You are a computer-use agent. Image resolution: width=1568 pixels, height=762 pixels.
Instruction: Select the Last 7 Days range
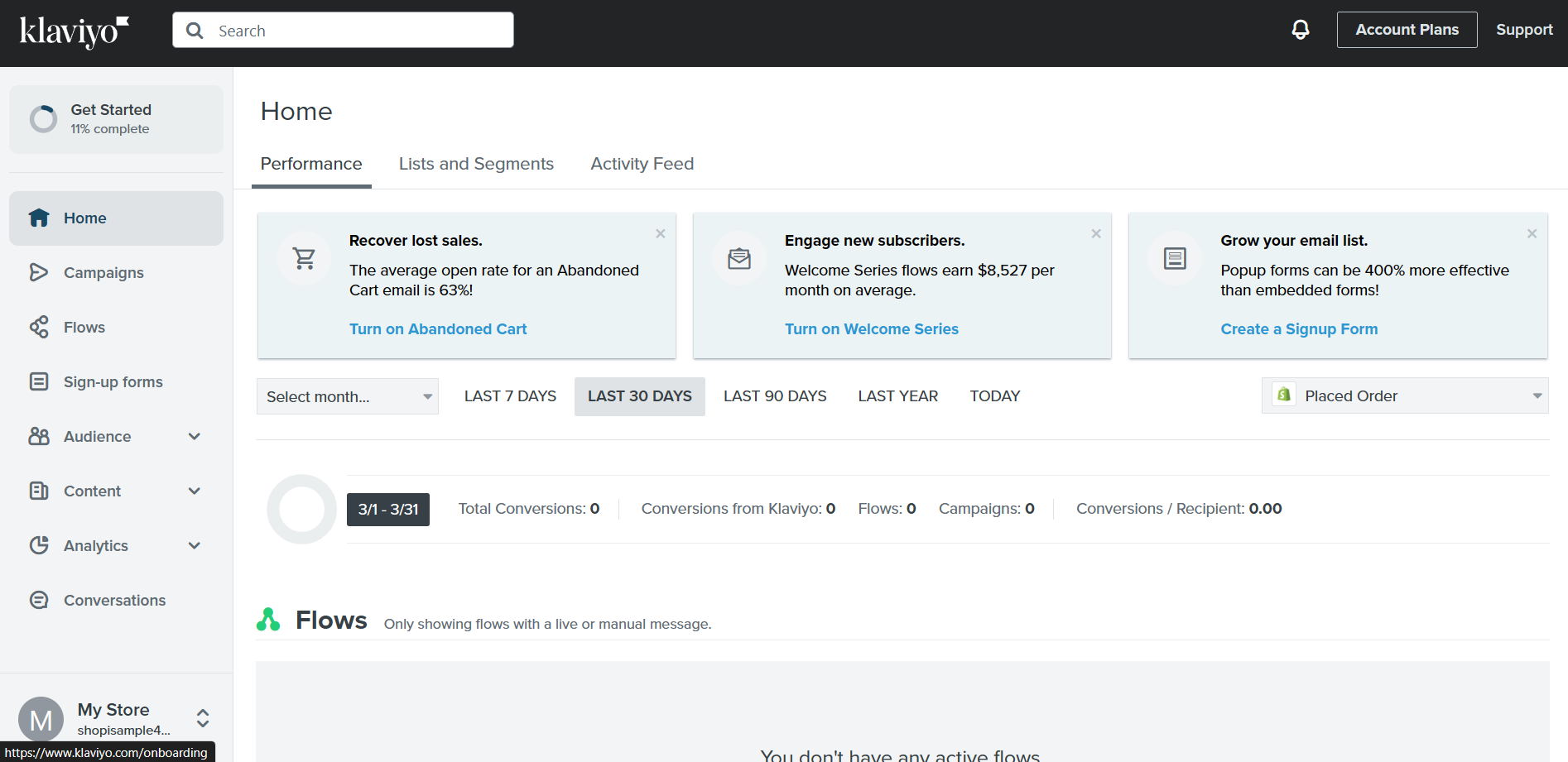point(510,396)
